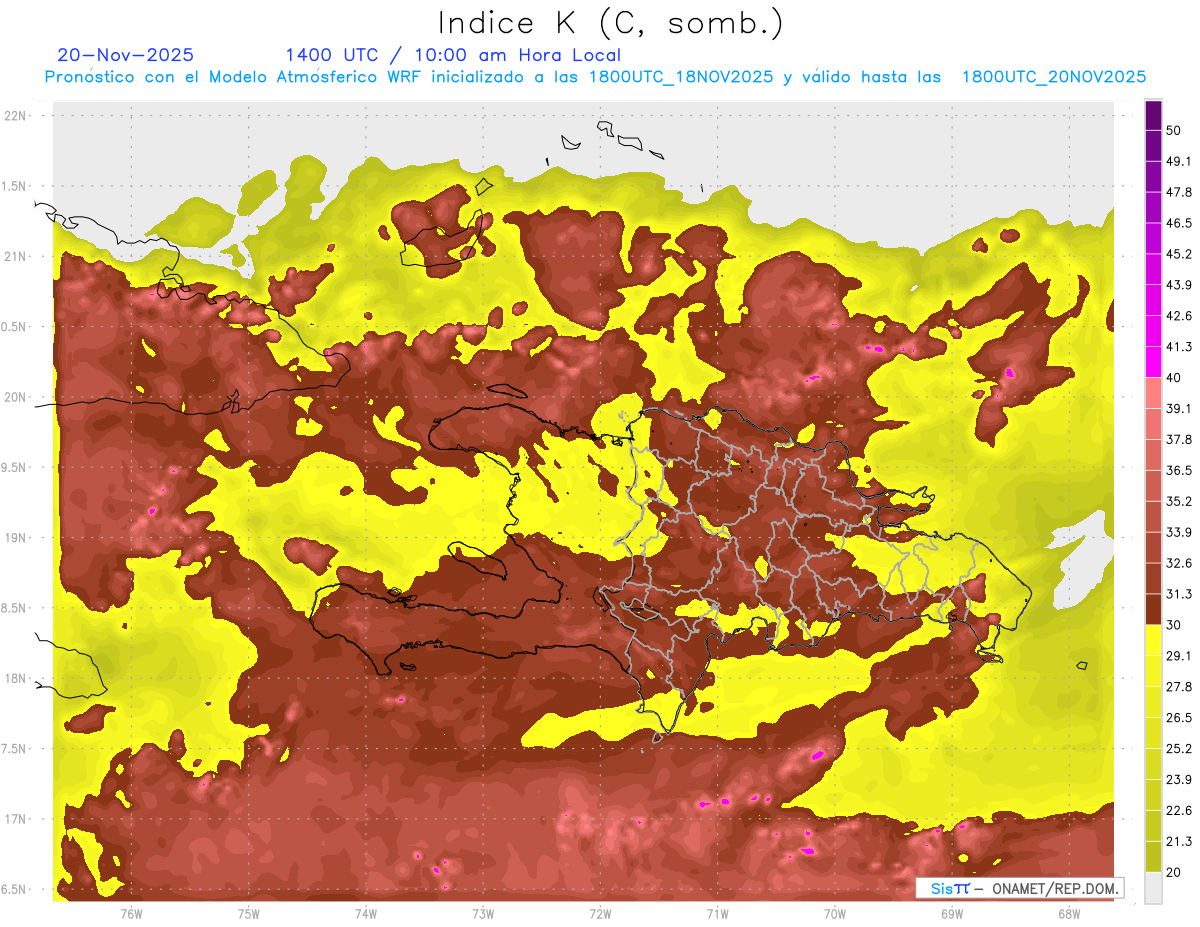The image size is (1200, 927).
Task: Click the colorbar value 32.6
Action: 1178,563
